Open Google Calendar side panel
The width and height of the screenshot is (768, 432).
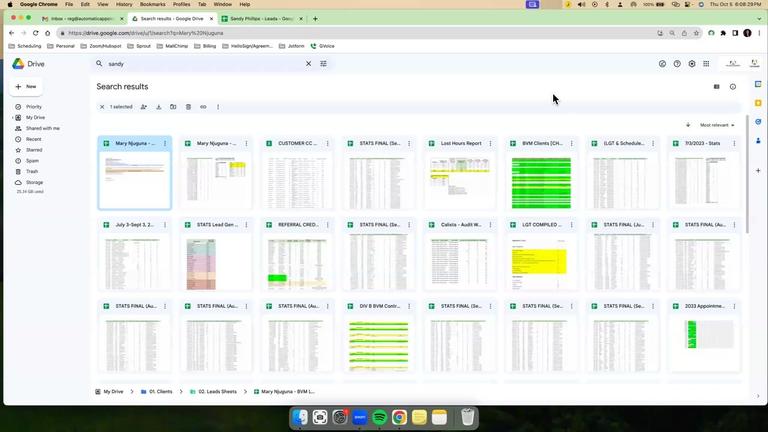[758, 84]
